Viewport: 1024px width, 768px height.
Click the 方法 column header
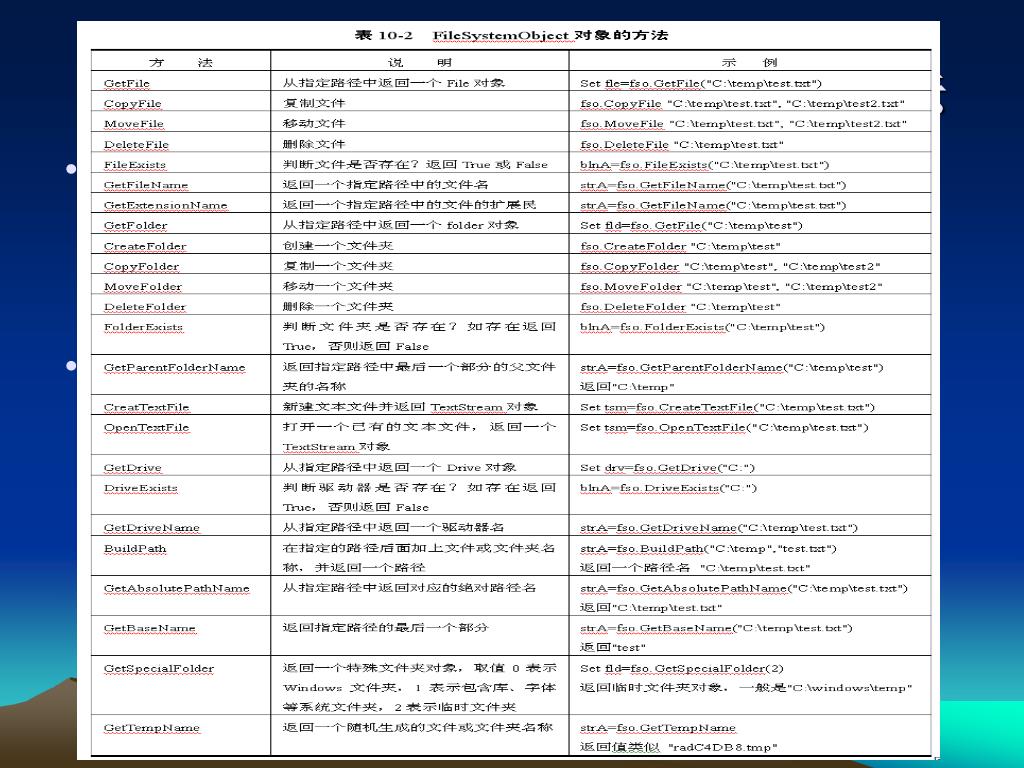tap(181, 63)
